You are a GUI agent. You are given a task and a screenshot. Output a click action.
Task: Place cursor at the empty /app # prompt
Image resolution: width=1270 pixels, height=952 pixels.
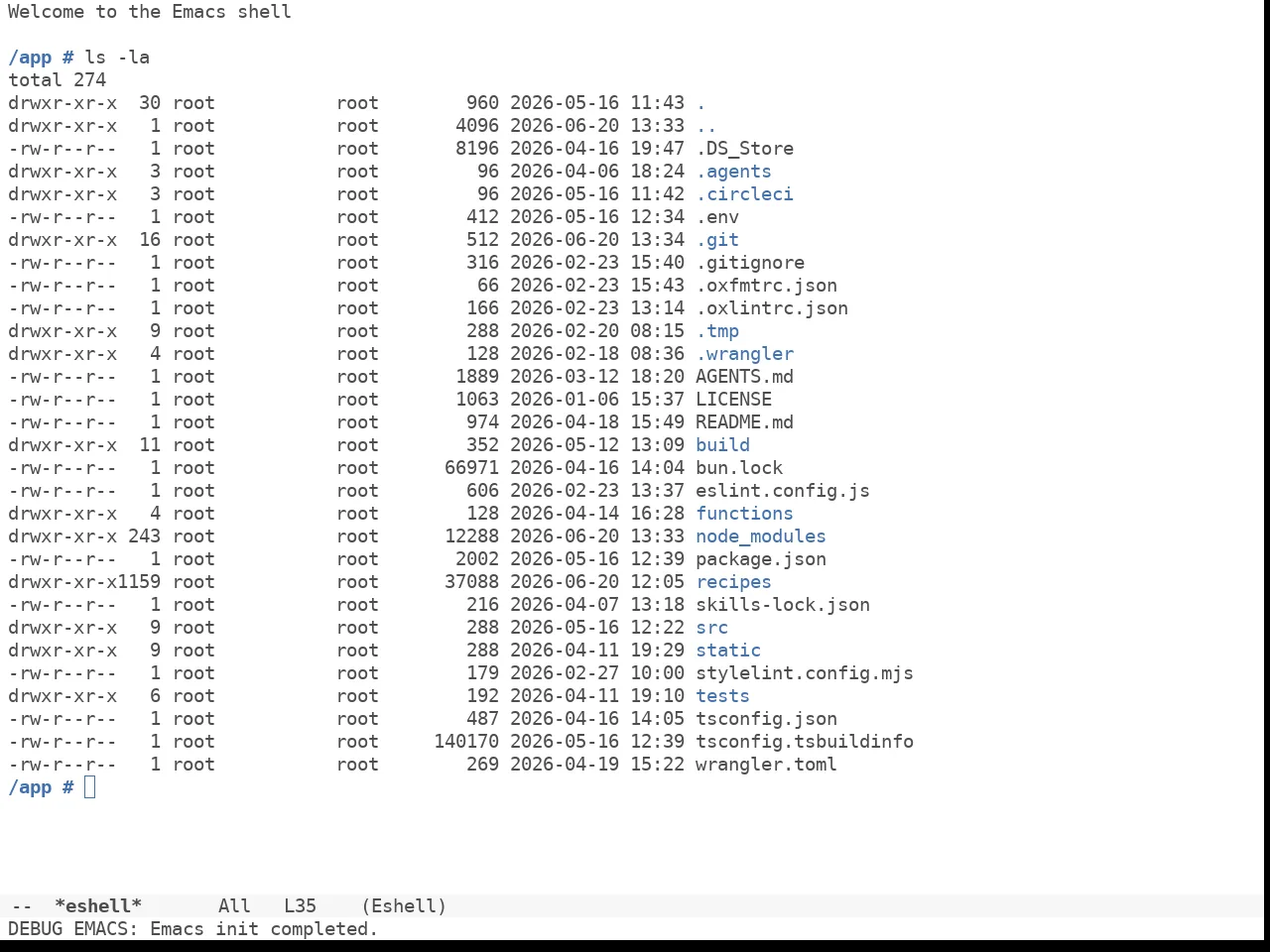(90, 787)
